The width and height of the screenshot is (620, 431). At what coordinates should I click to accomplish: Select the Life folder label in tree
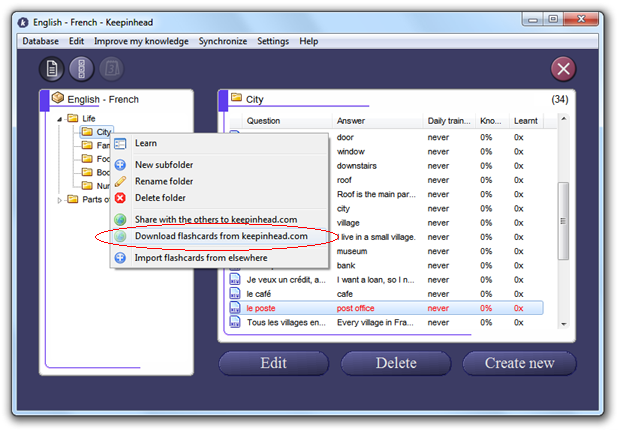pos(89,118)
